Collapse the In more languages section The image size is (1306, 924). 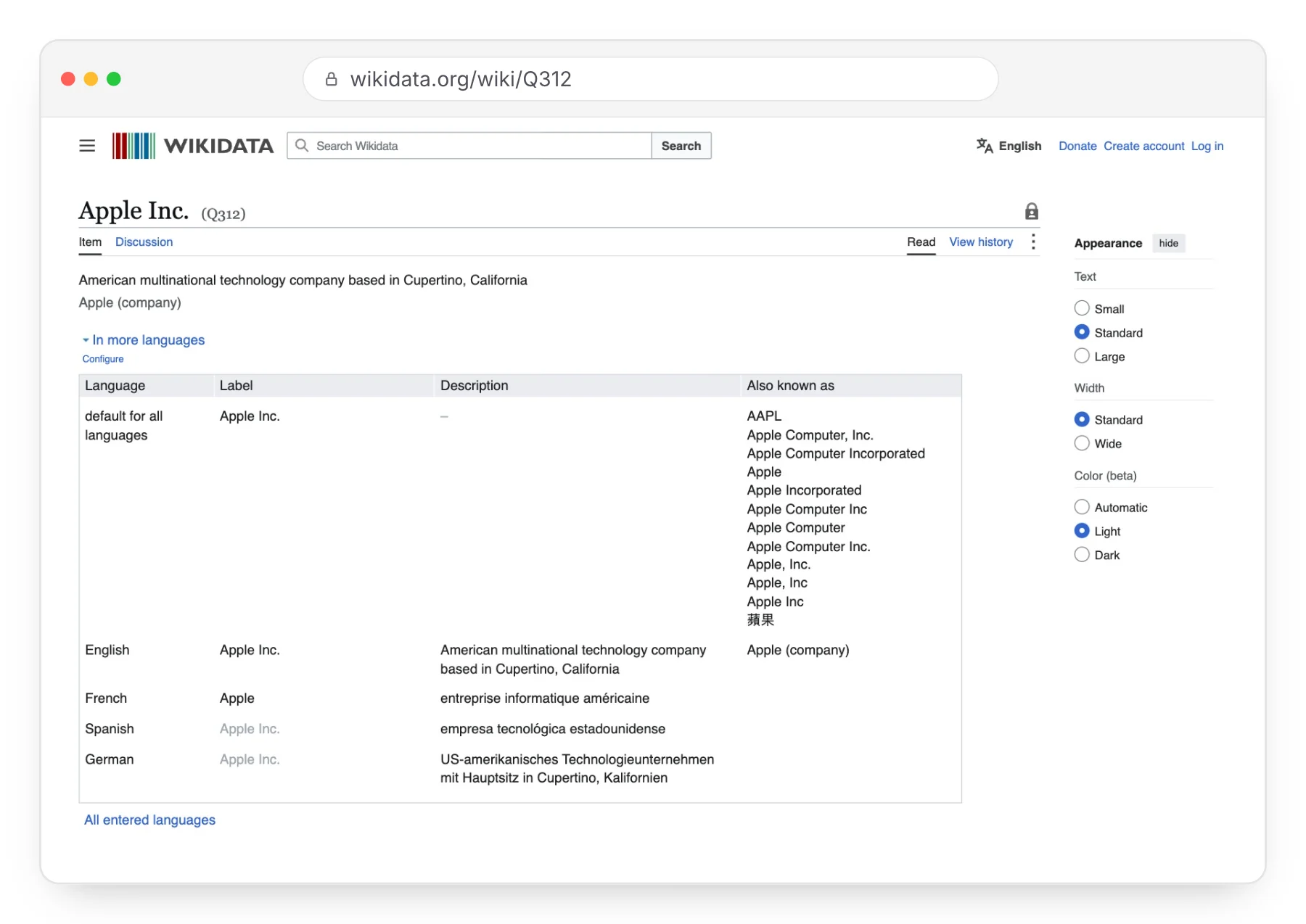[143, 339]
